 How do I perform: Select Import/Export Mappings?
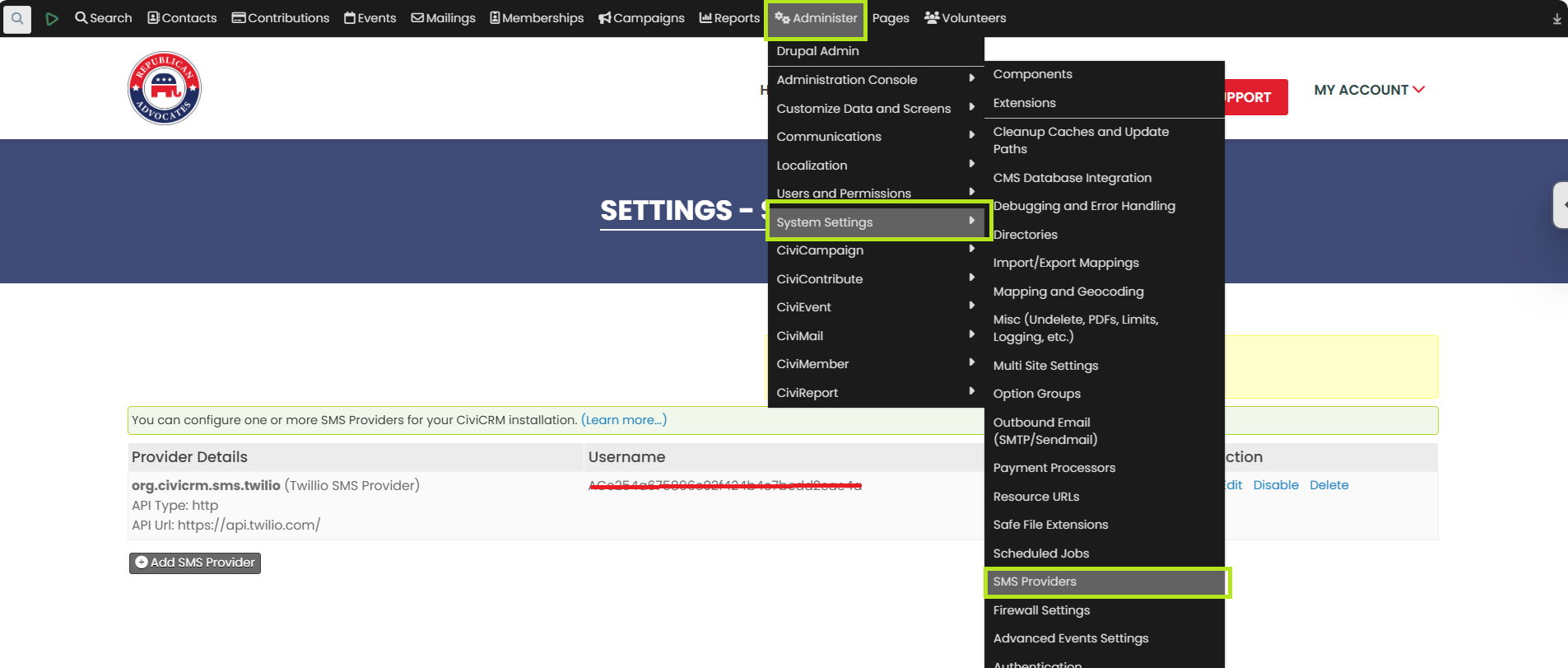pyautogui.click(x=1104, y=263)
